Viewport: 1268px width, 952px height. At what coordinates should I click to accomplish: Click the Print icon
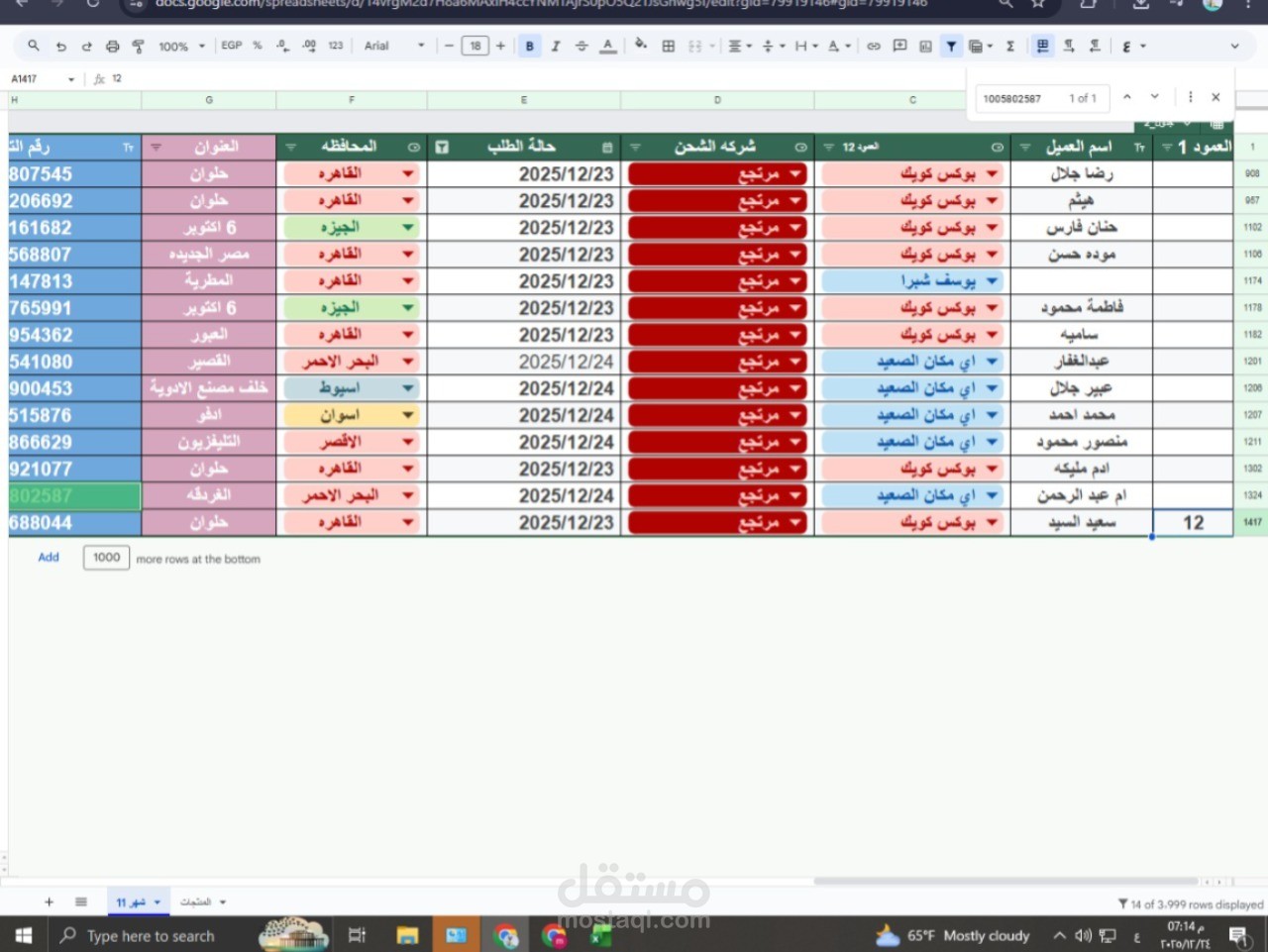click(x=112, y=46)
